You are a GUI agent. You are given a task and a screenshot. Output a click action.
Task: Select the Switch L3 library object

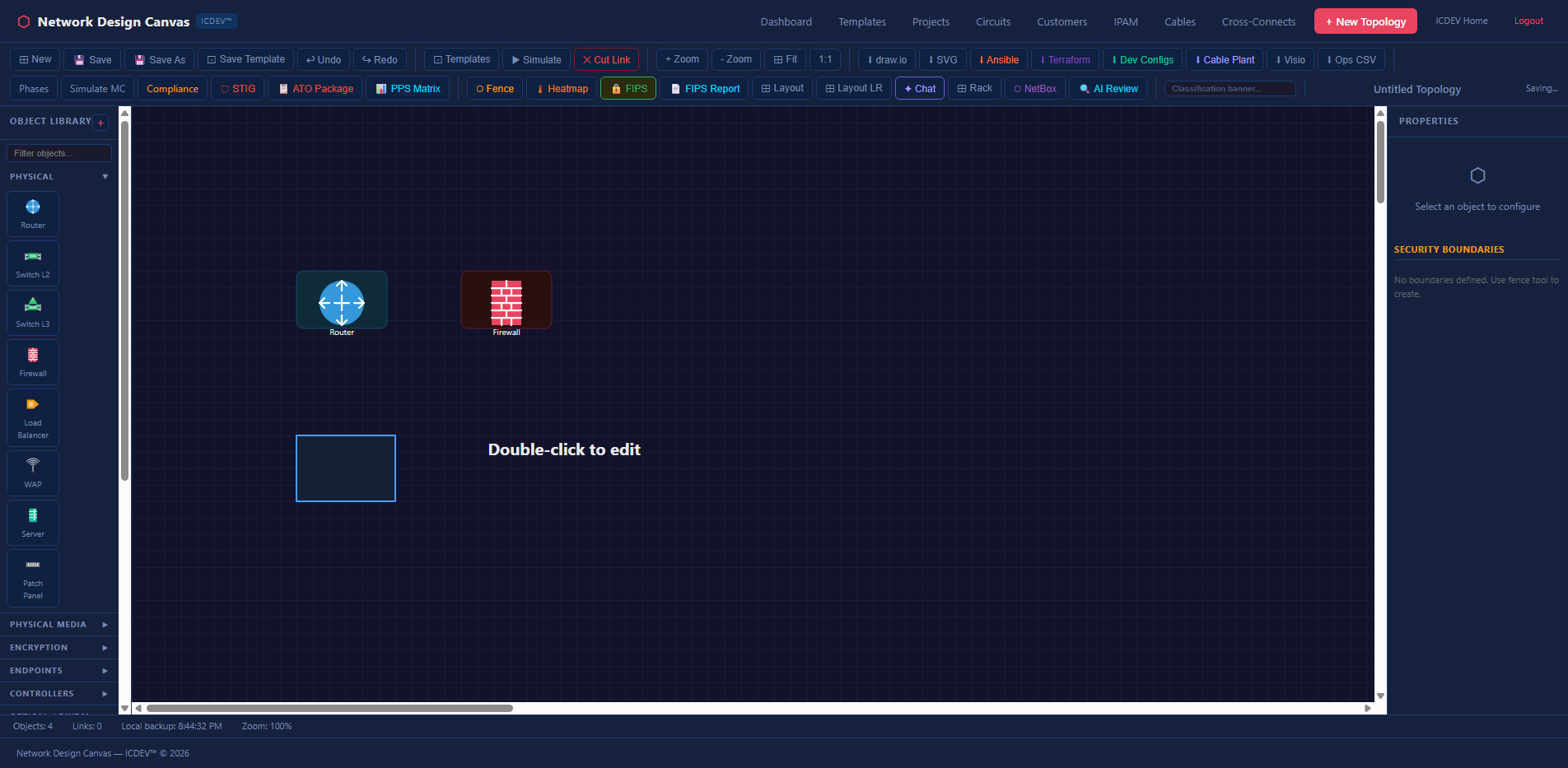[33, 313]
